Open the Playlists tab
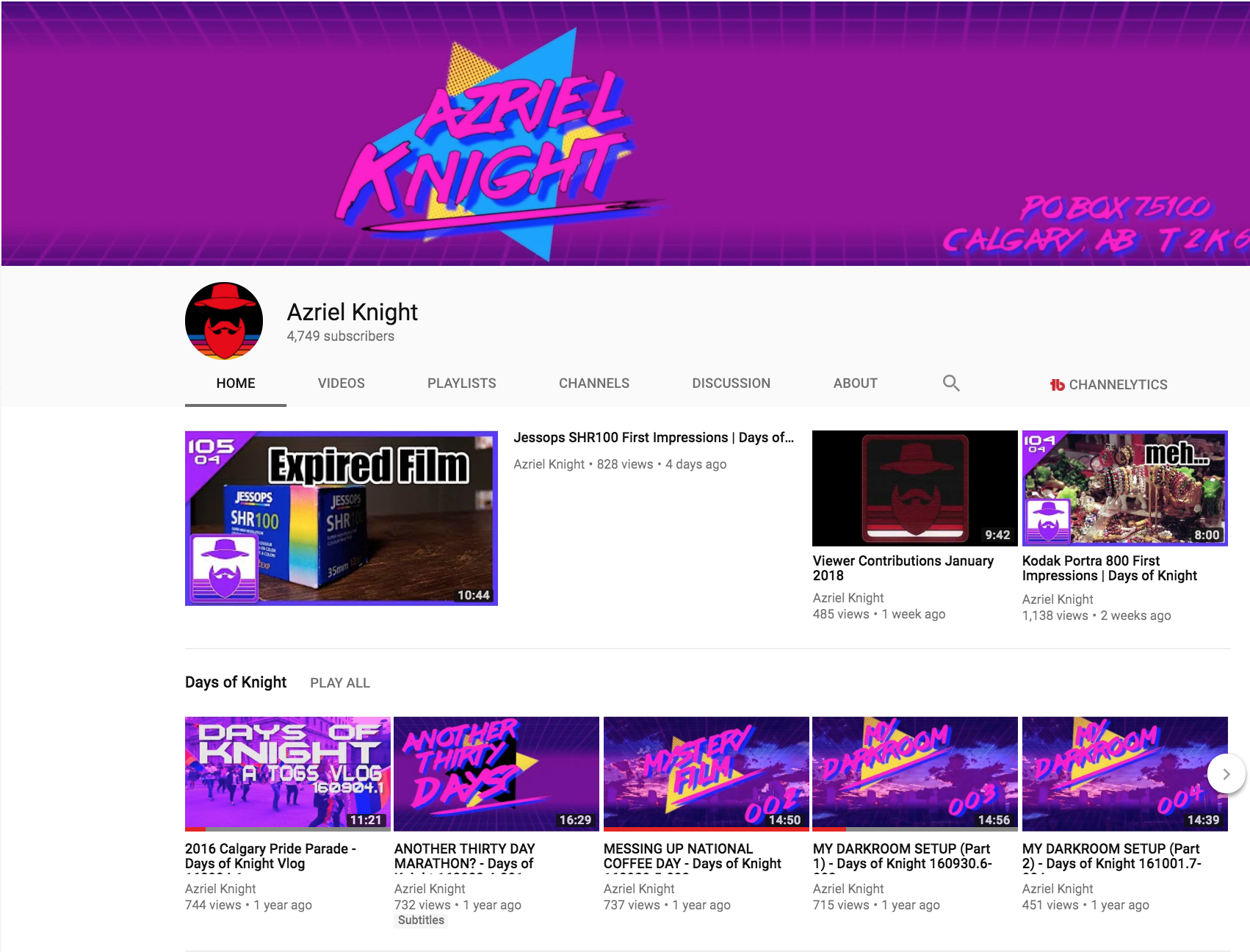 pyautogui.click(x=461, y=383)
